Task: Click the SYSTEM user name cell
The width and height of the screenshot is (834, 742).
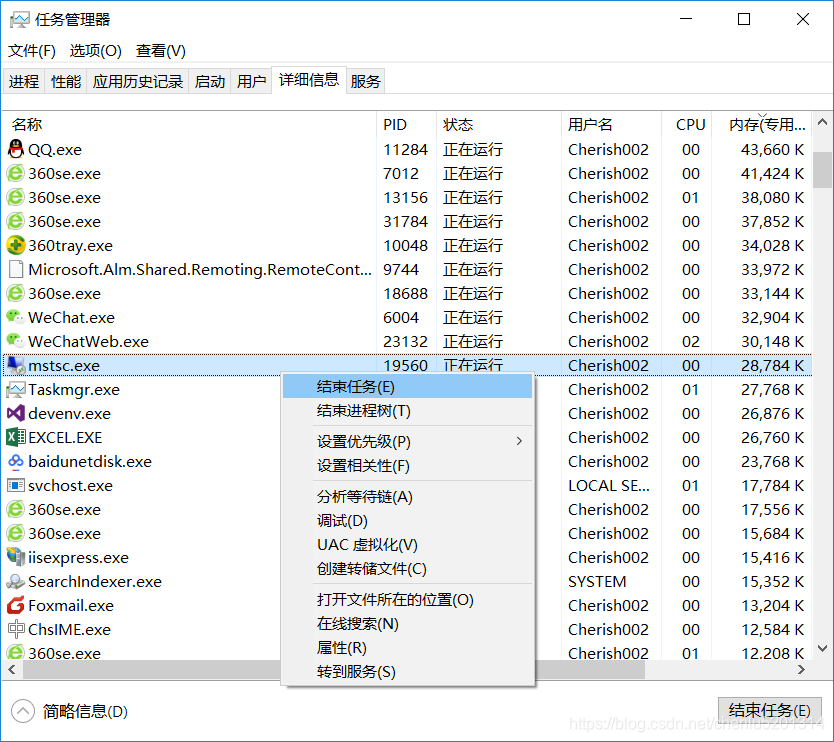Action: coord(597,581)
